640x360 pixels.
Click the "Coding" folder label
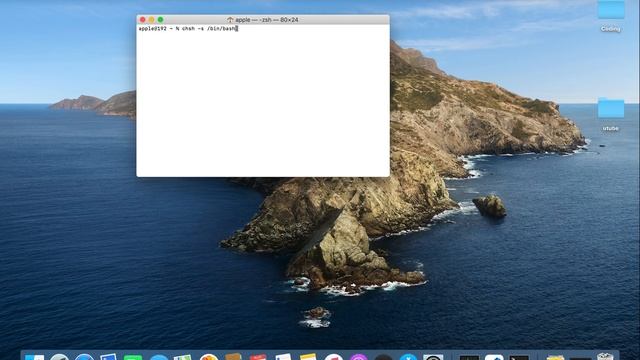[611, 29]
